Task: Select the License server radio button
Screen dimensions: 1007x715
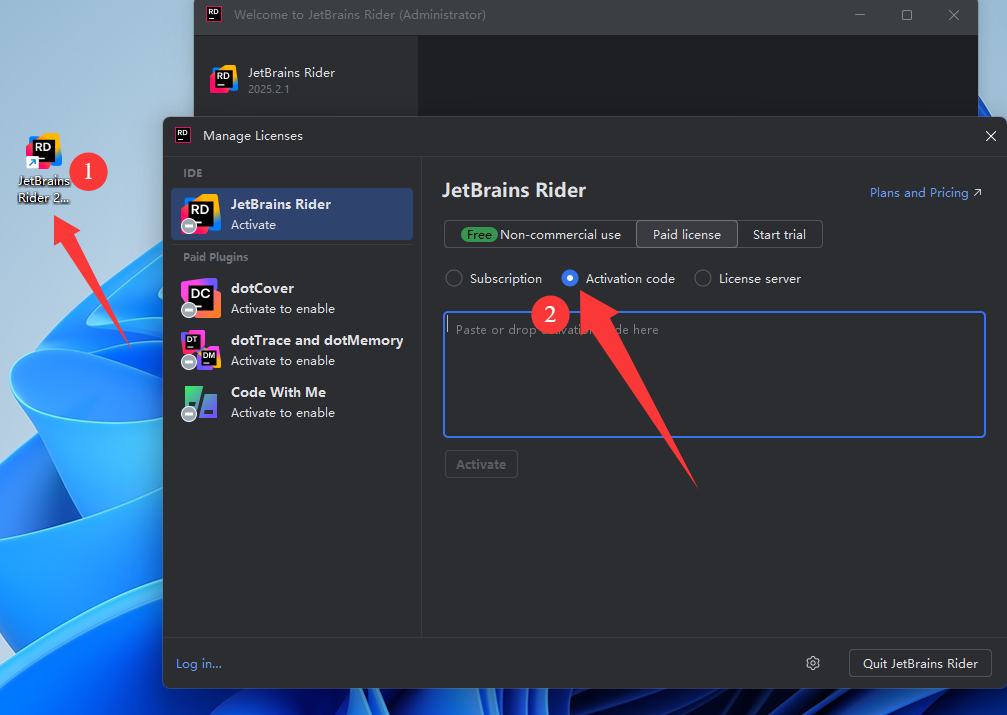Action: click(x=703, y=278)
